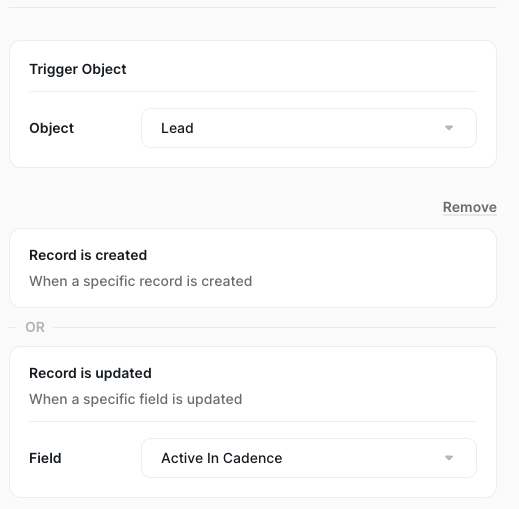519x509 pixels.
Task: Select the Record is updated trigger card
Action: 253,422
